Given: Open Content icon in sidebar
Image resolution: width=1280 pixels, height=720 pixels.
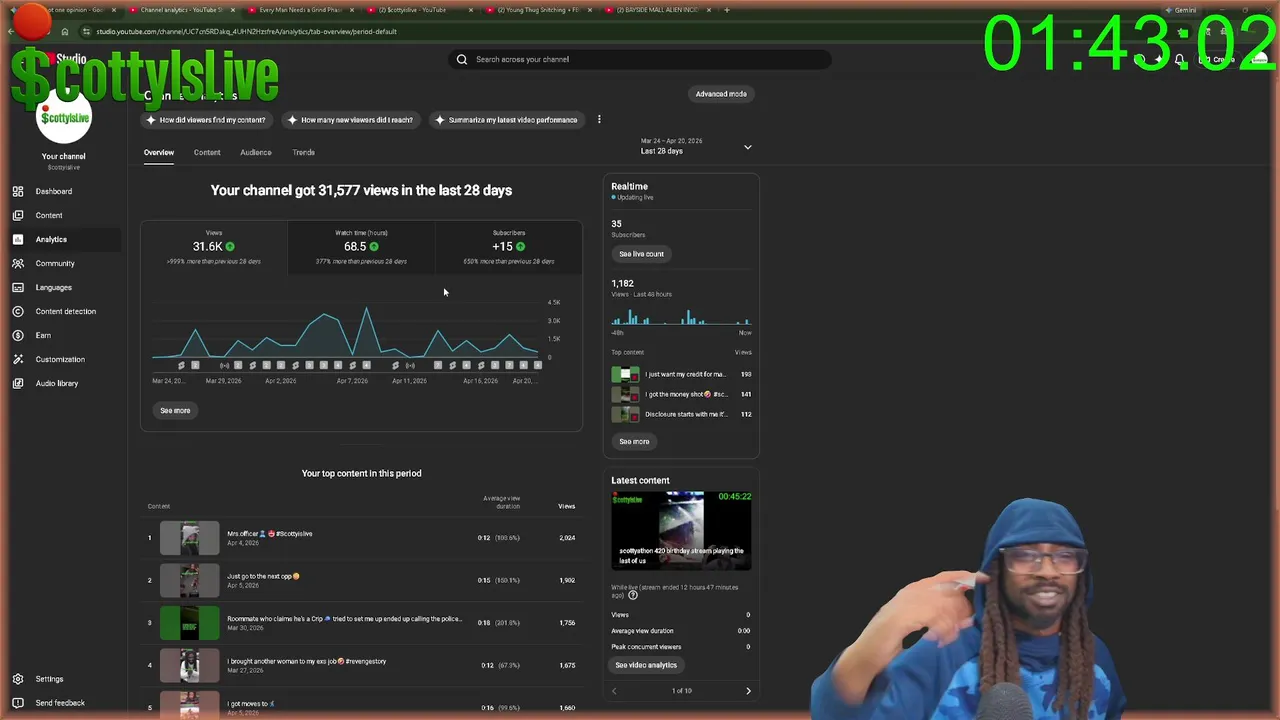Looking at the screenshot, I should point(18,215).
